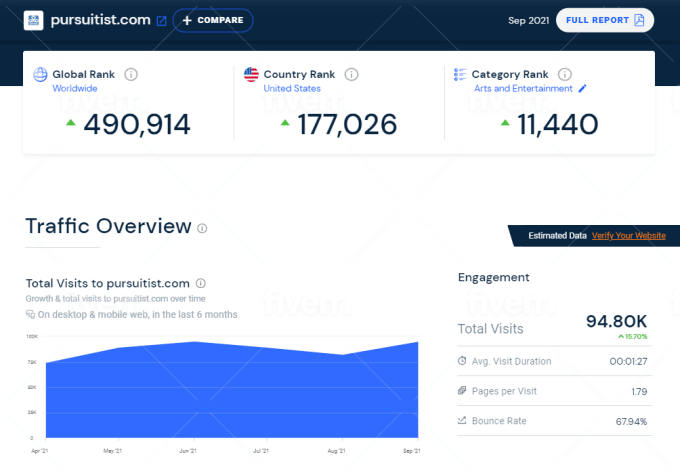Click the pages per visit value 1.79

point(639,392)
